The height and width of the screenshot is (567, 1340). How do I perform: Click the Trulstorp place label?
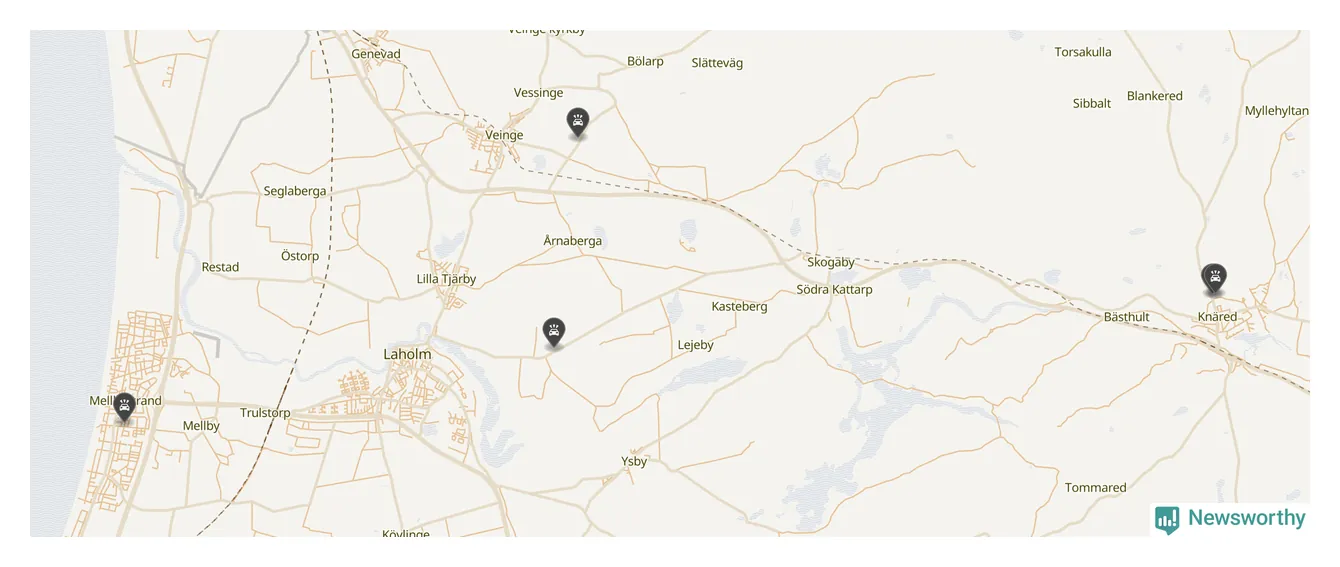(265, 413)
